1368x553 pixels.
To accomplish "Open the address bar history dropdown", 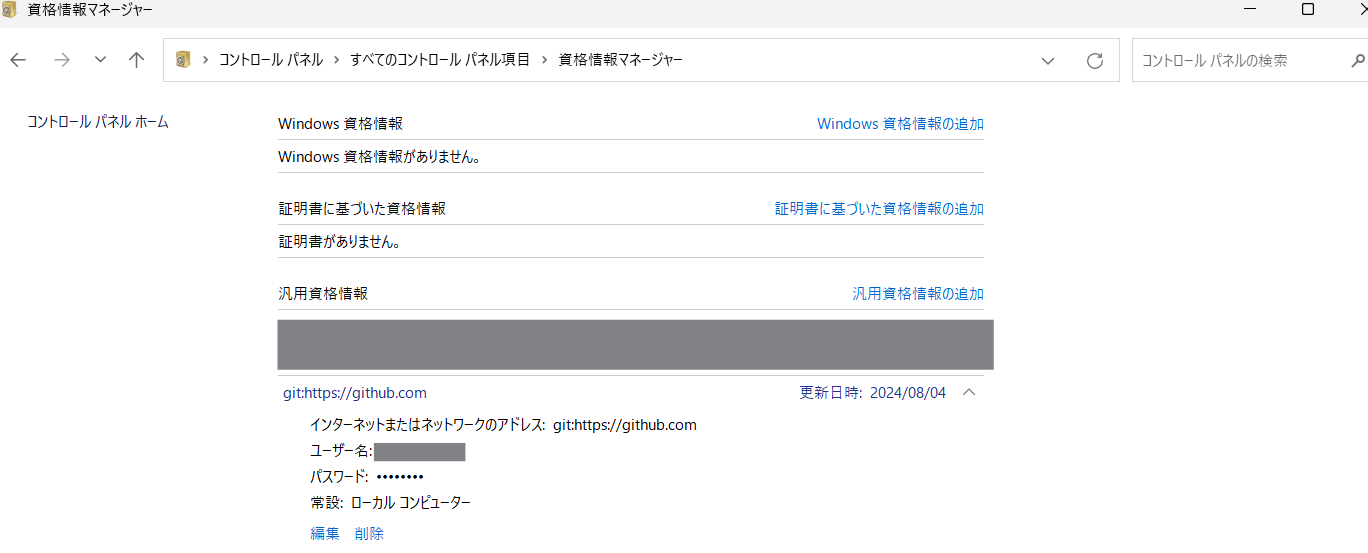I will coord(1048,61).
